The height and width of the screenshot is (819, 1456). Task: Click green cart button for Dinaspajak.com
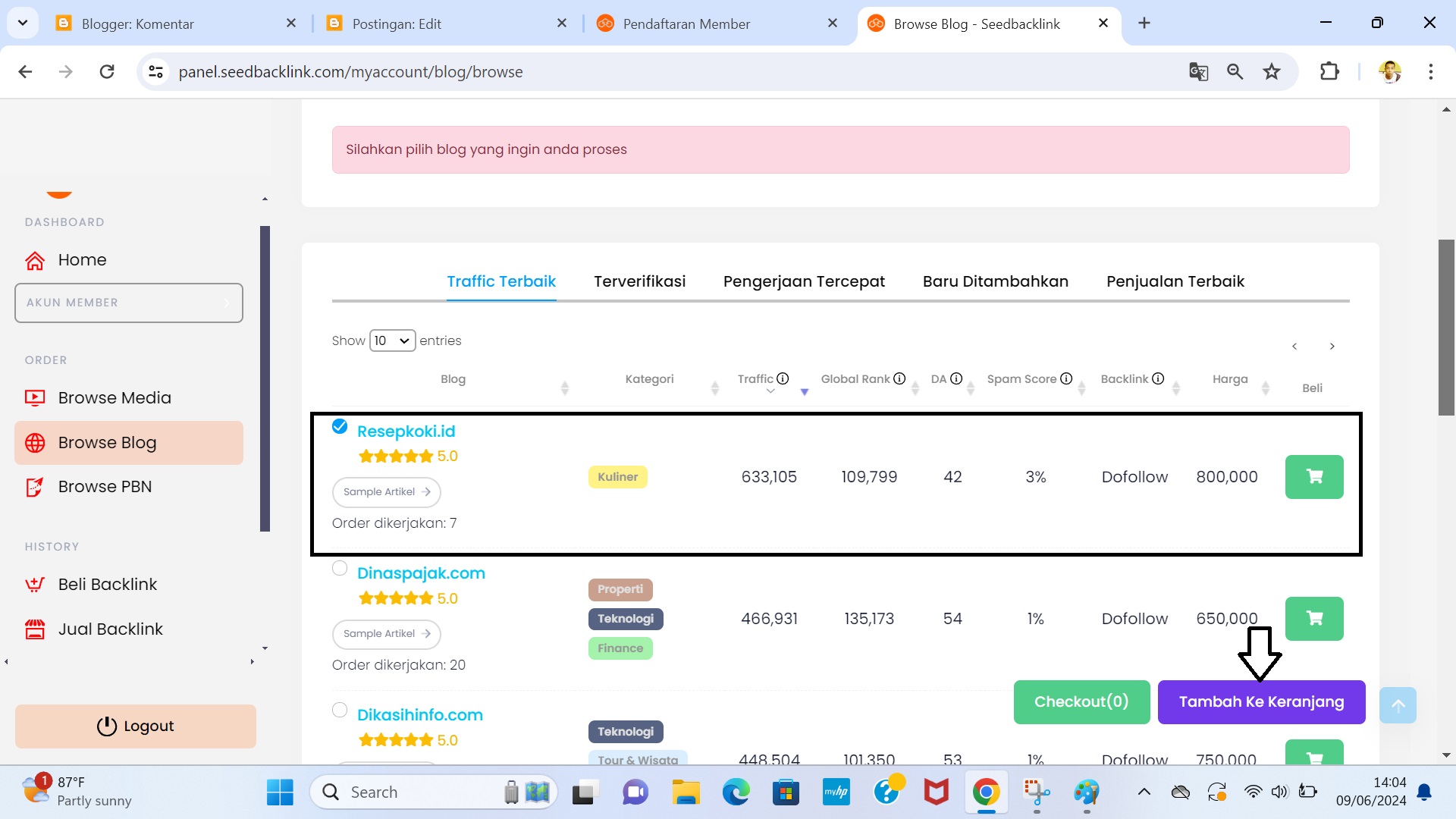point(1313,618)
